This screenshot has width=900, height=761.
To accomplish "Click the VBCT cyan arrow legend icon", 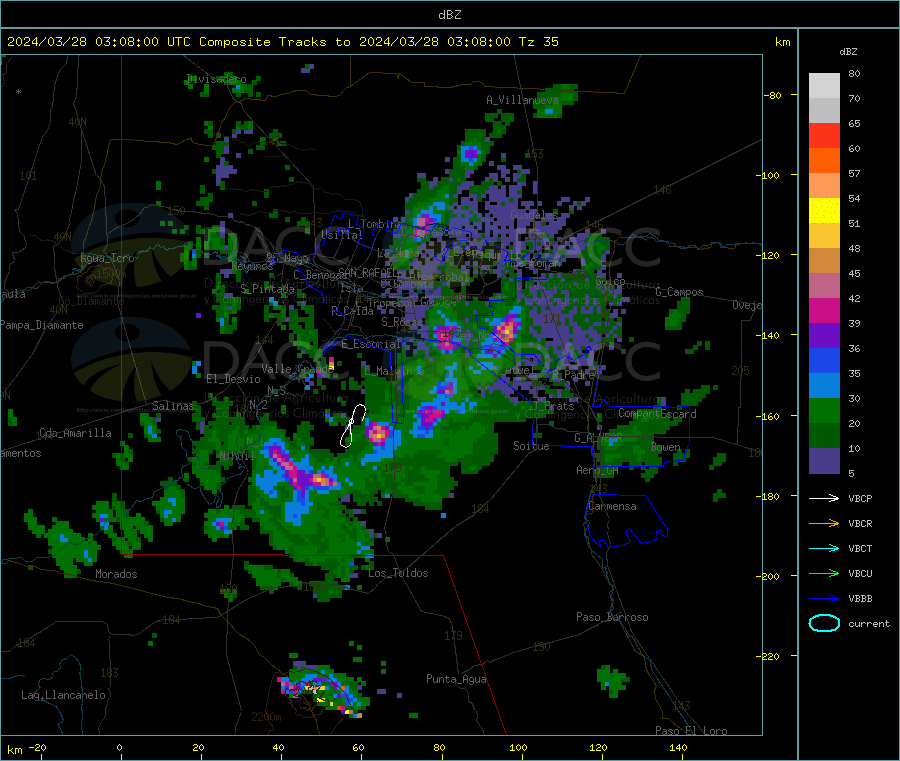I will tap(824, 549).
